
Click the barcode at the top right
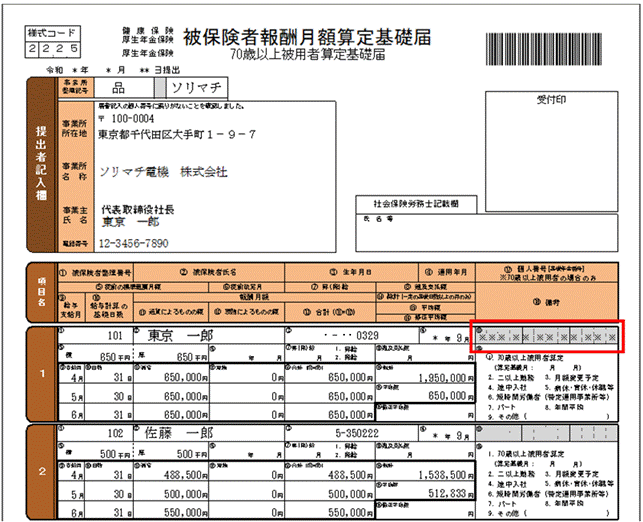point(544,49)
